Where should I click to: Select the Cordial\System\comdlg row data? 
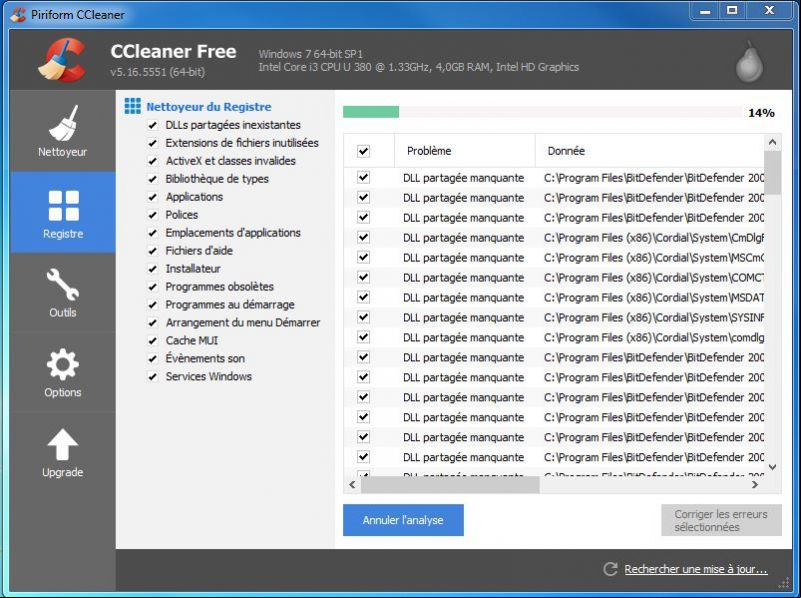pos(654,337)
